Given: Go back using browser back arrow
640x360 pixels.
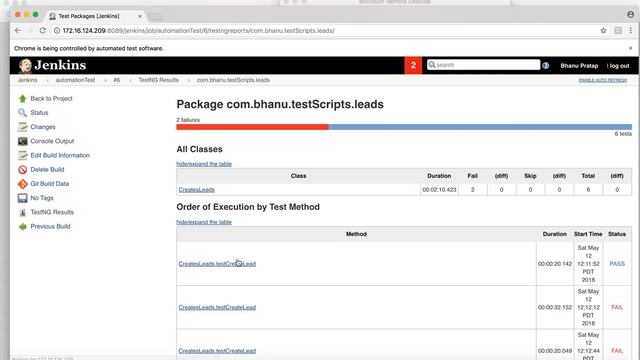Looking at the screenshot, I should [x=18, y=31].
